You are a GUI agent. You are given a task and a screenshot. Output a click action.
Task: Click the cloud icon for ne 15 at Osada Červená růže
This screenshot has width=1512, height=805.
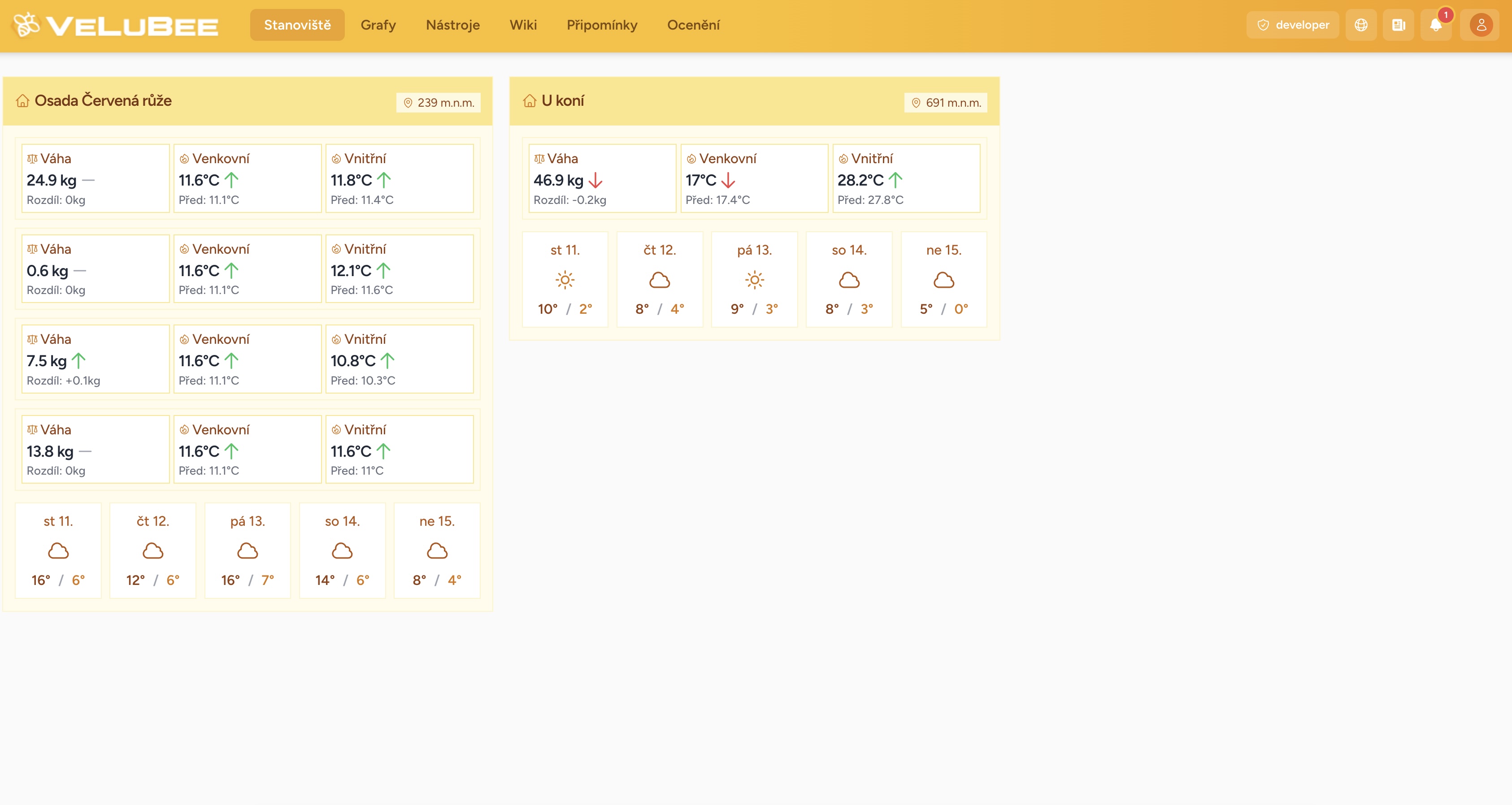pos(437,550)
